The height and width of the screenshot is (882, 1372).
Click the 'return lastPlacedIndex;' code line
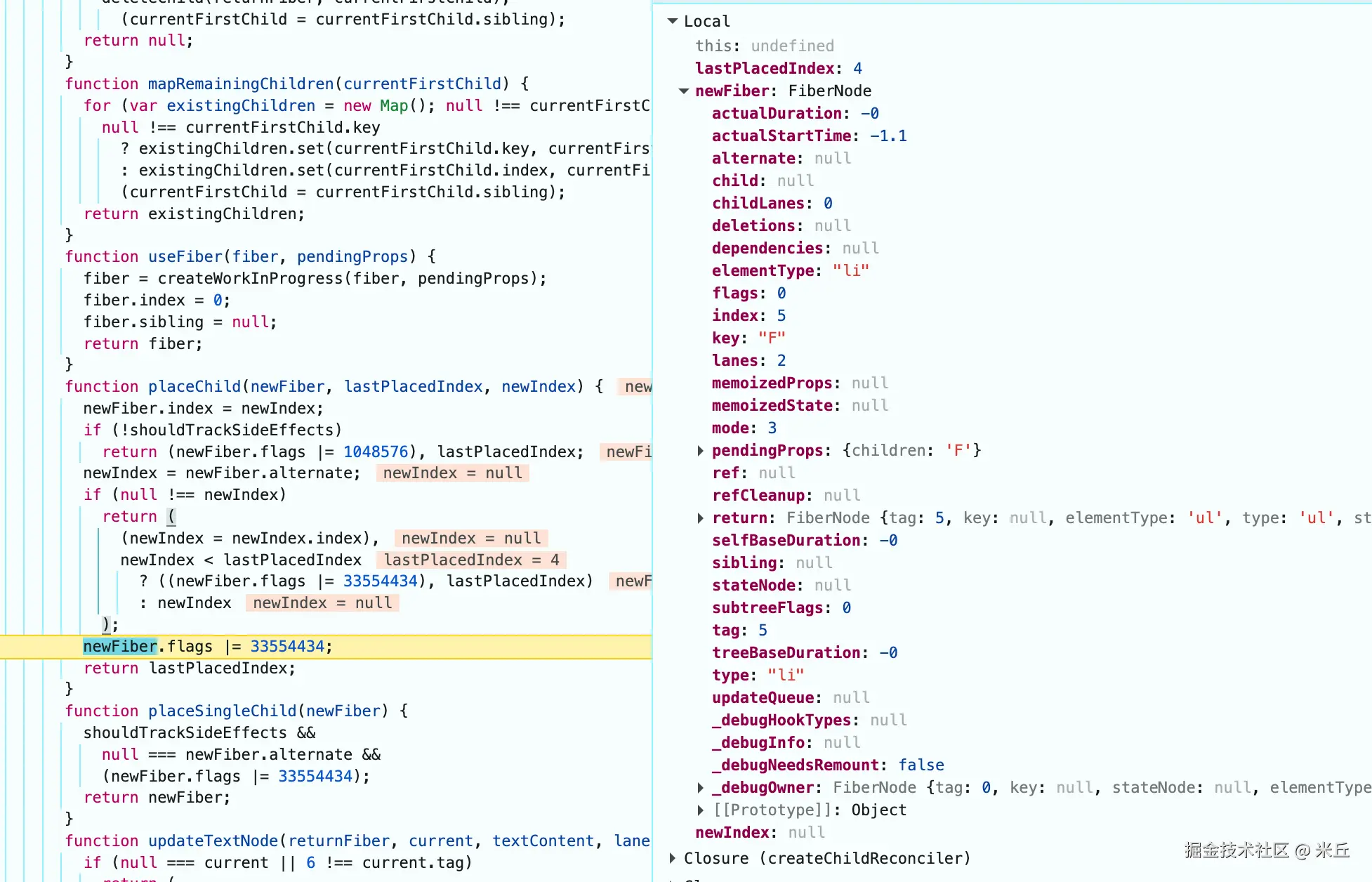[x=190, y=668]
